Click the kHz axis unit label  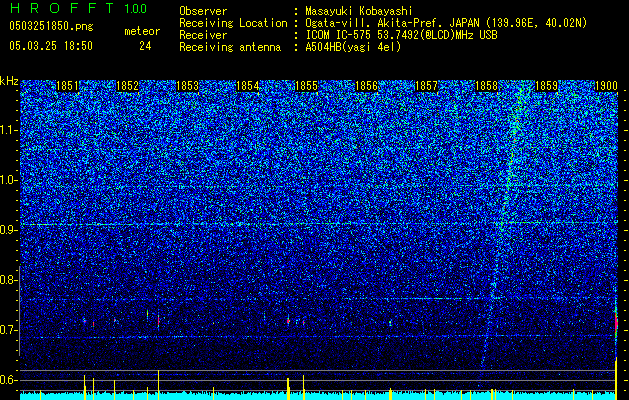[x=9, y=81]
